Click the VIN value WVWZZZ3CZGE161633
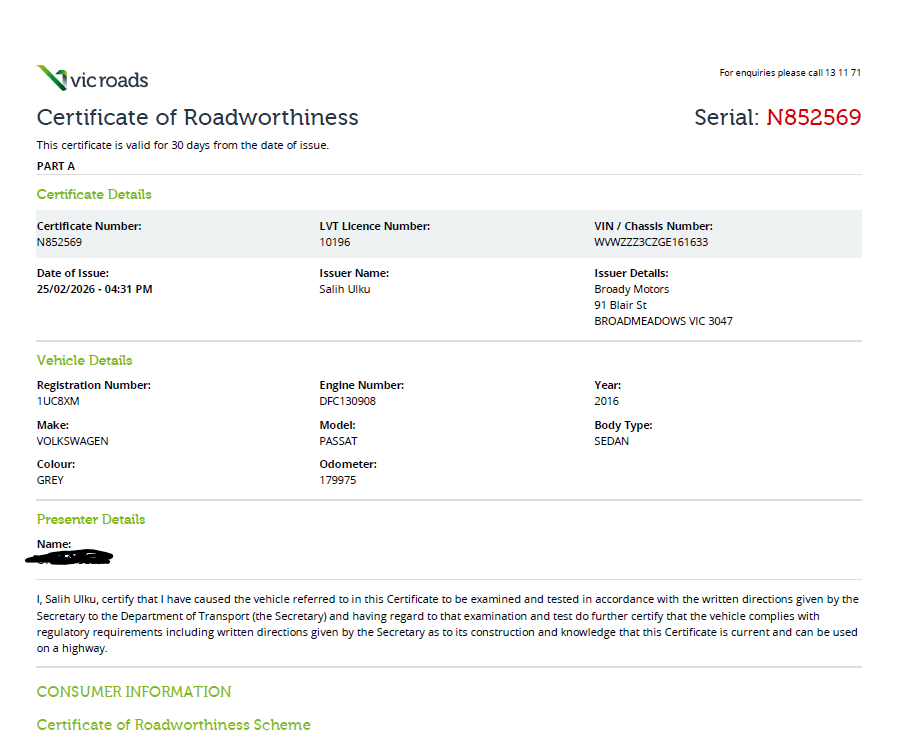Image resolution: width=902 pixels, height=741 pixels. 651,242
